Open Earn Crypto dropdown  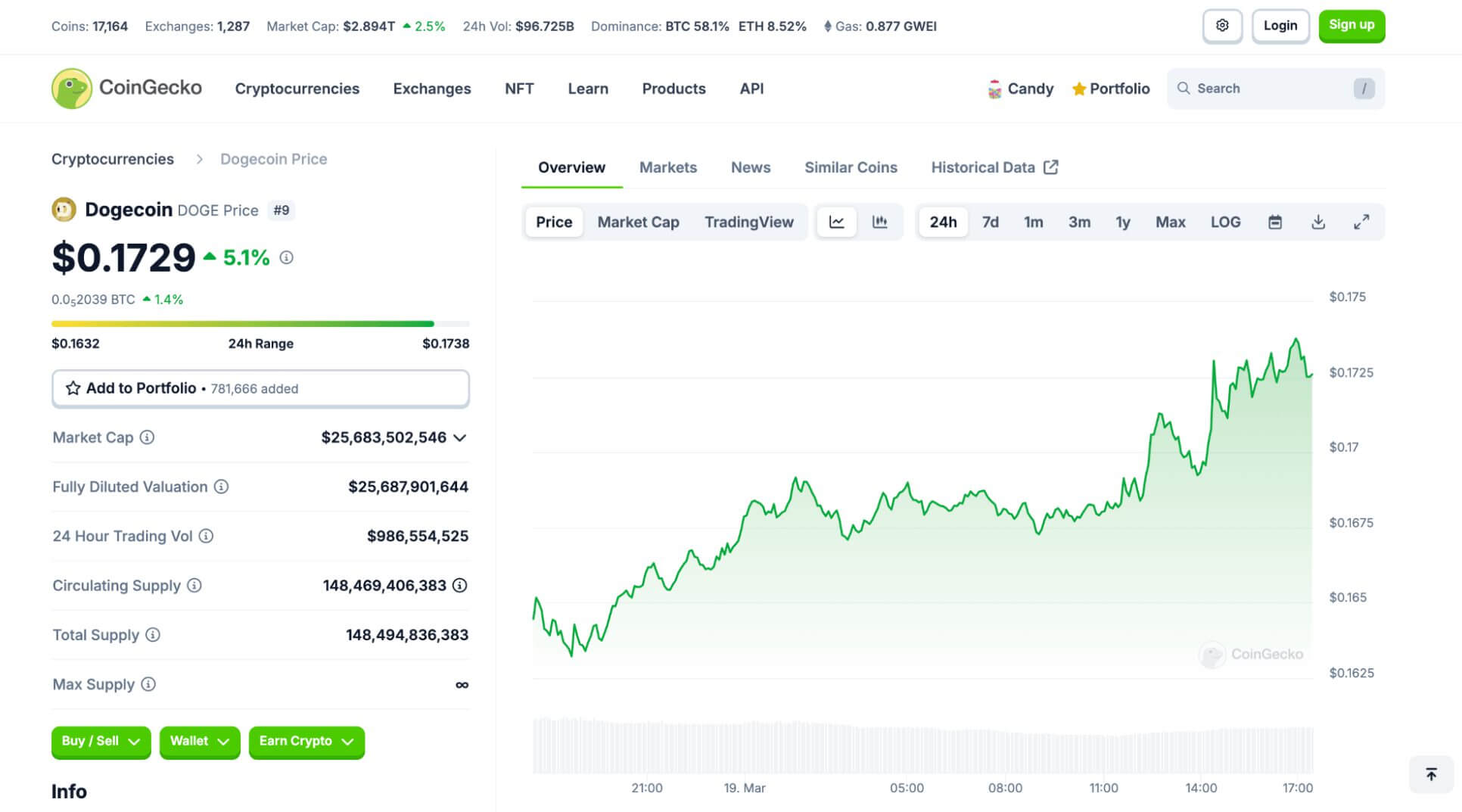click(x=306, y=742)
